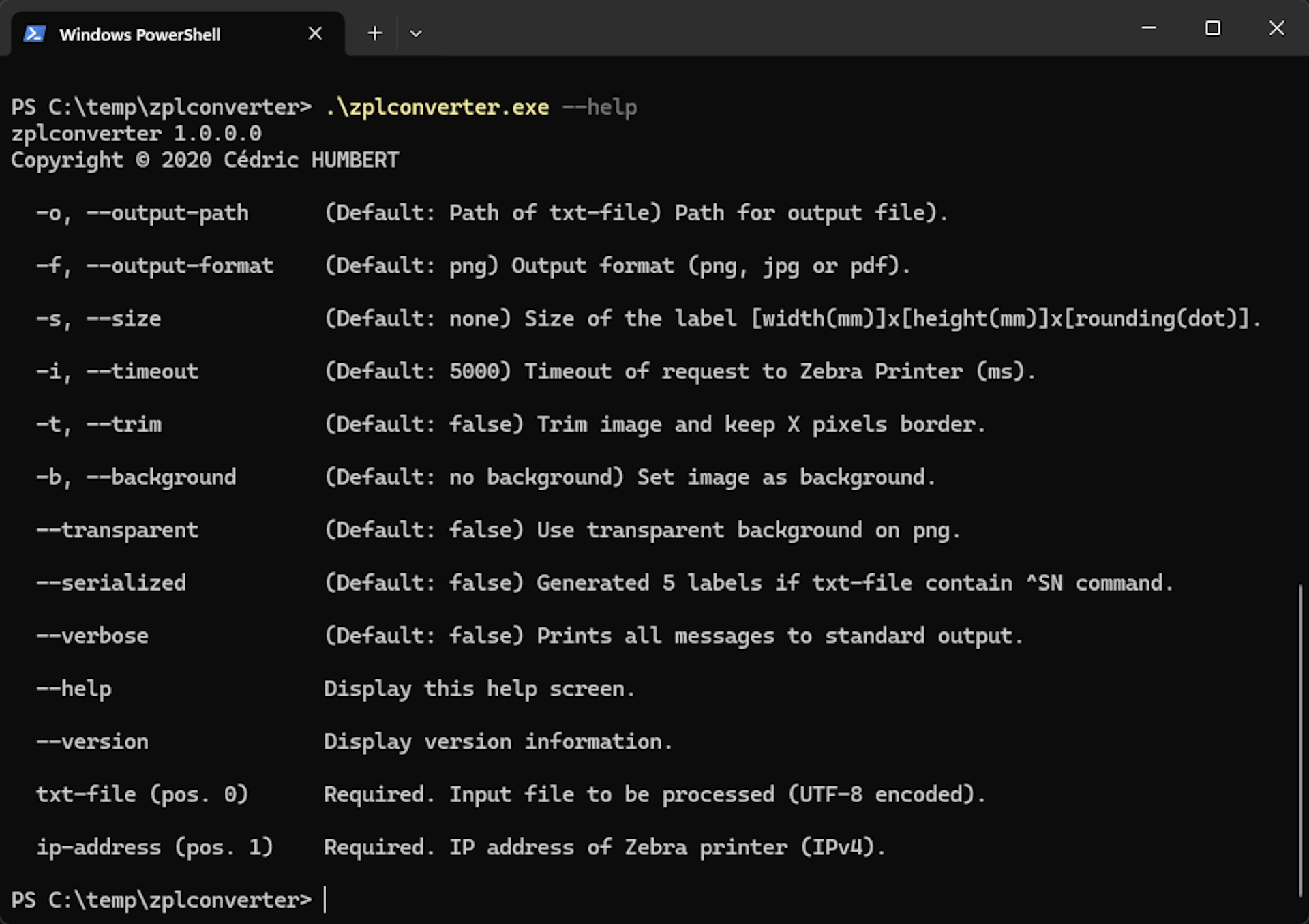Screen dimensions: 1309x924
Task: Click the --help argument in the command line
Action: (600, 107)
